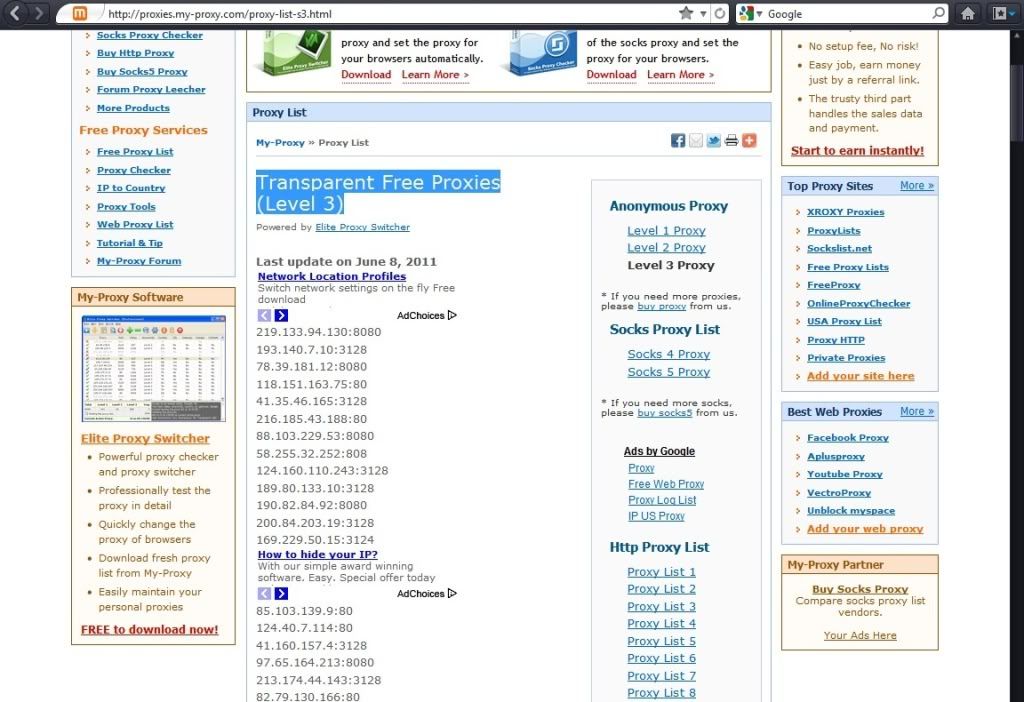Click Web Proxy List in sidebar
The width and height of the screenshot is (1024, 702).
pos(135,225)
